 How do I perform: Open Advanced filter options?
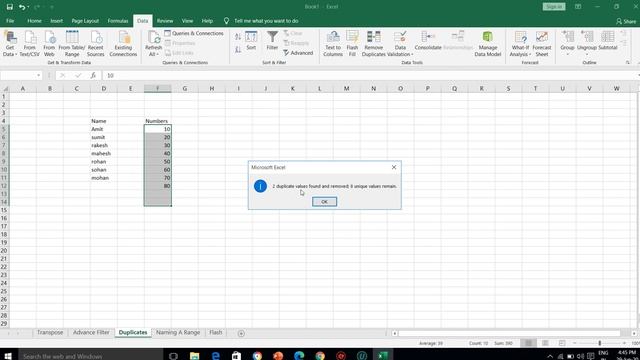(x=298, y=53)
